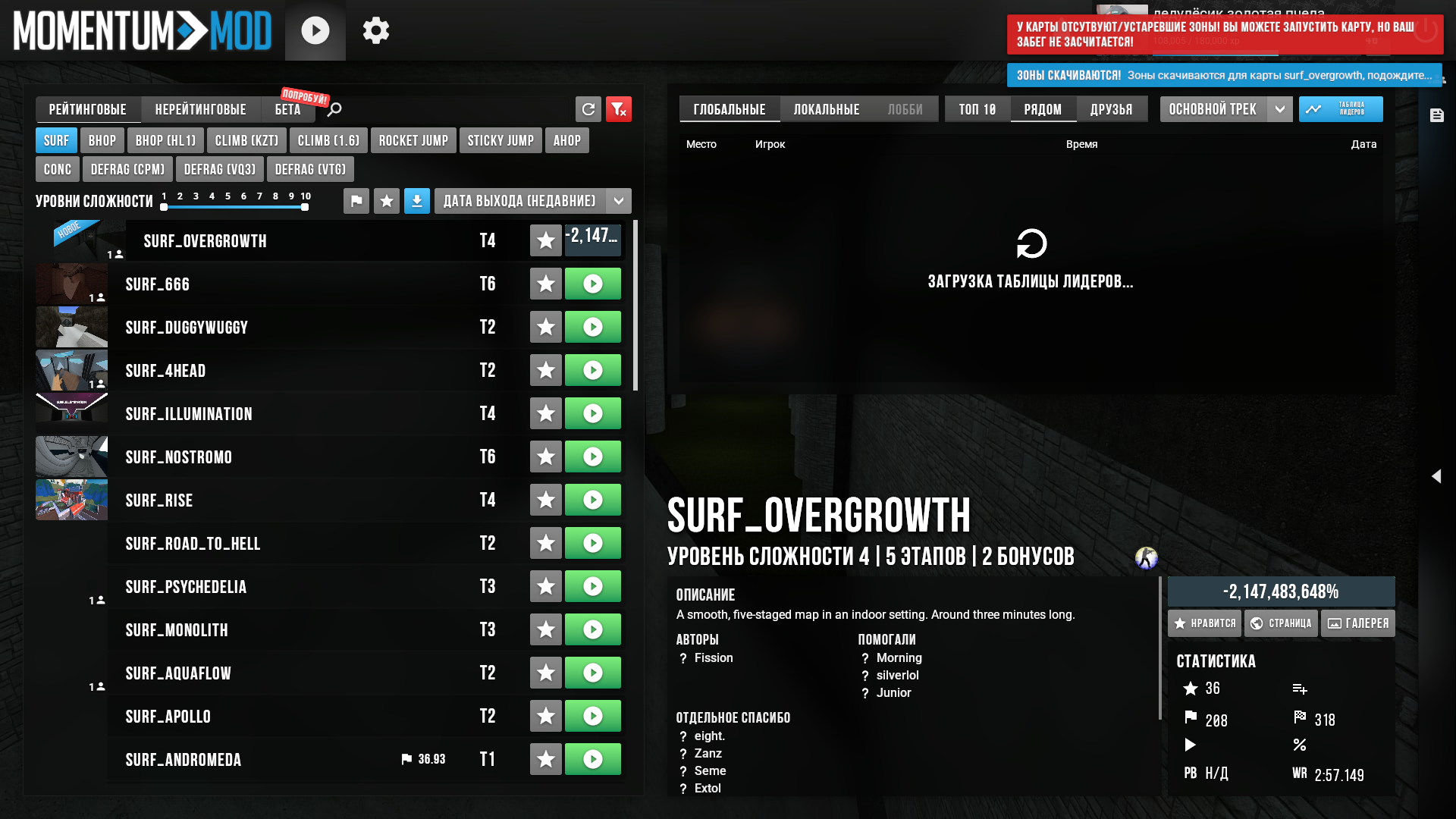
Task: Collapse the right side drawer arrow
Action: pos(1436,476)
